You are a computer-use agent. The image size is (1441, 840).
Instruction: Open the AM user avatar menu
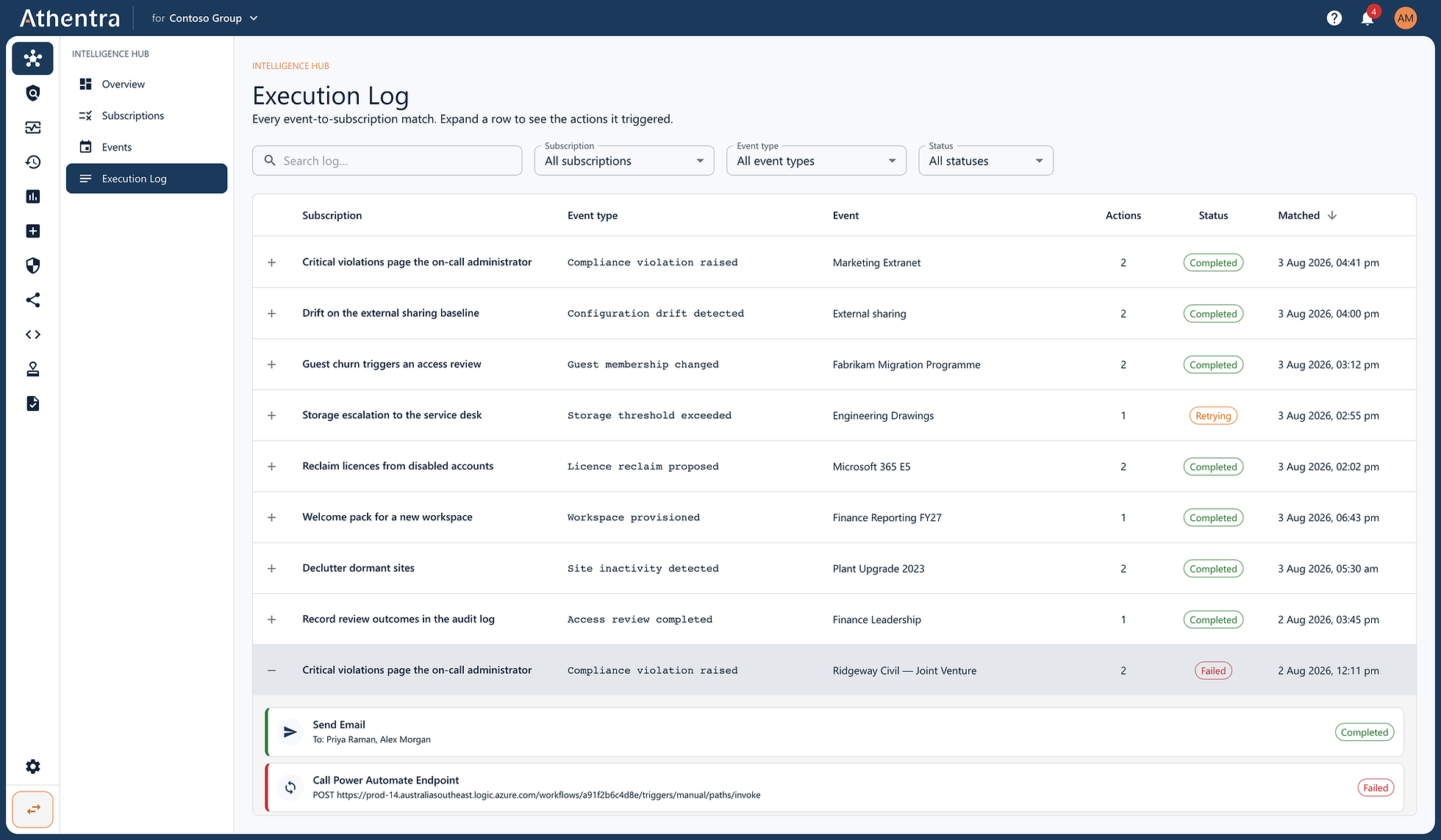click(x=1405, y=18)
